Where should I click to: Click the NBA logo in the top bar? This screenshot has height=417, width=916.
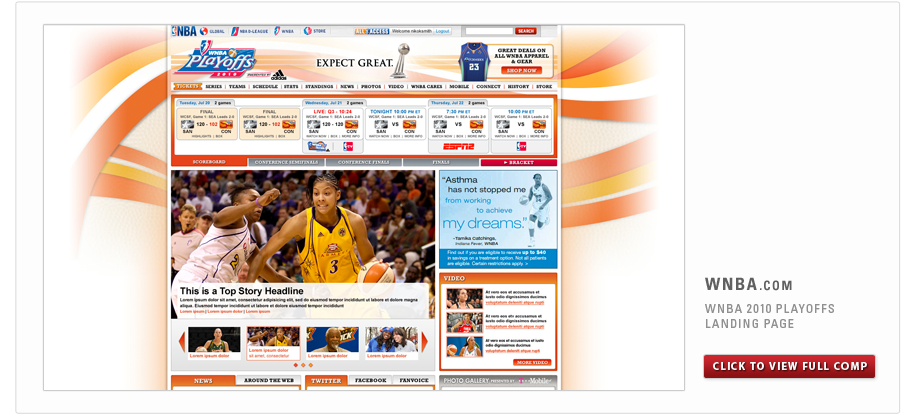pyautogui.click(x=183, y=31)
